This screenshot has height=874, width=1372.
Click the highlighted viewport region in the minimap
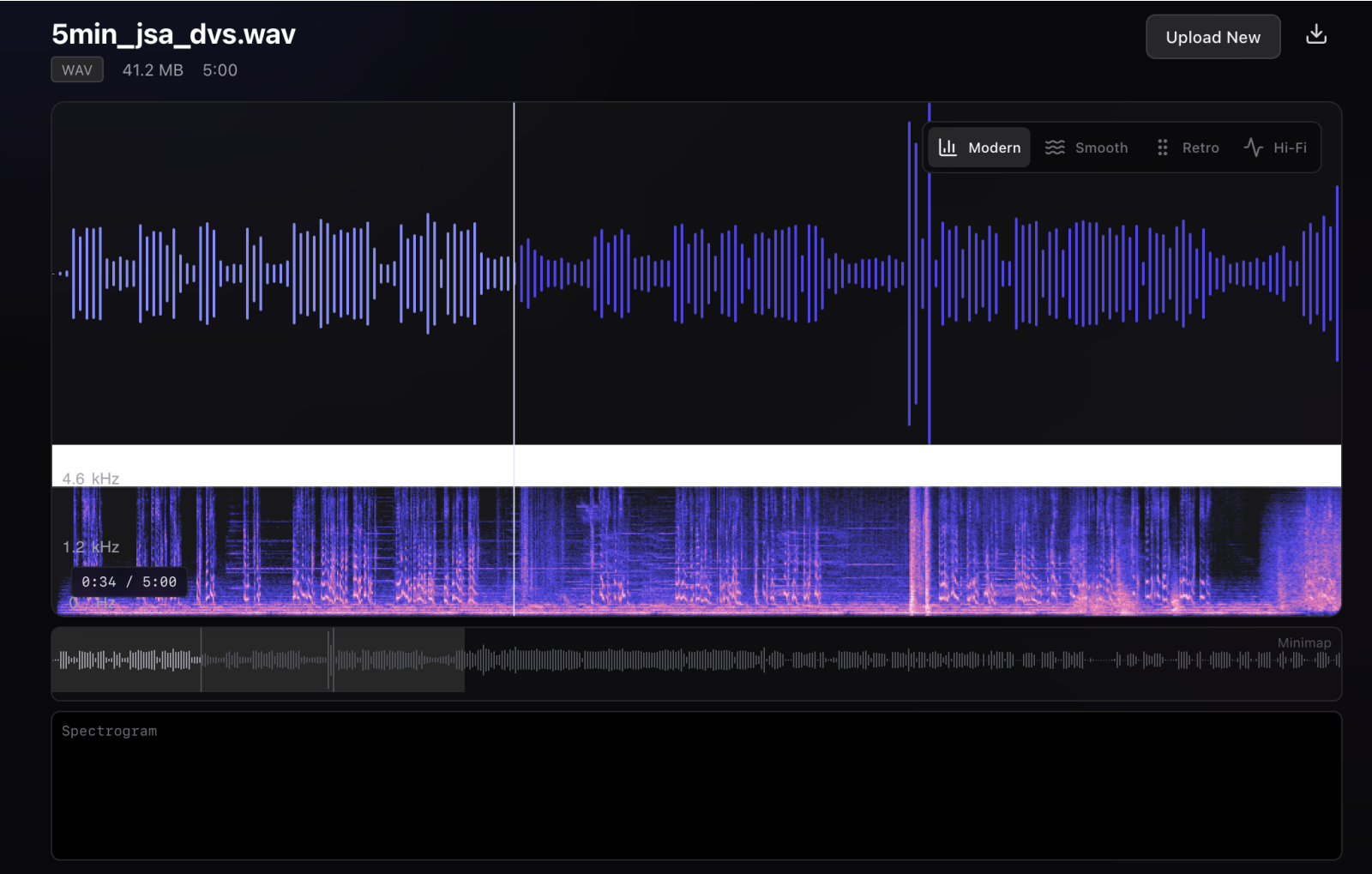coord(257,660)
